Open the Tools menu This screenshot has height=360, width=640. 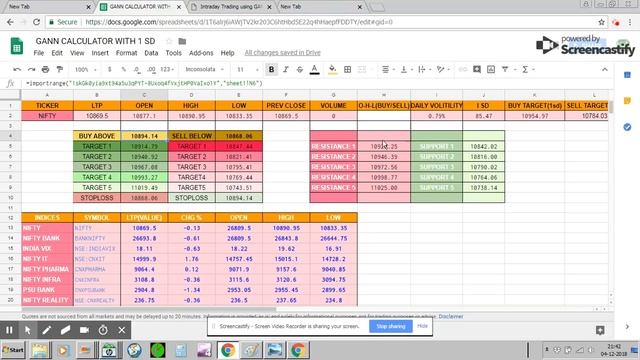click(x=173, y=53)
